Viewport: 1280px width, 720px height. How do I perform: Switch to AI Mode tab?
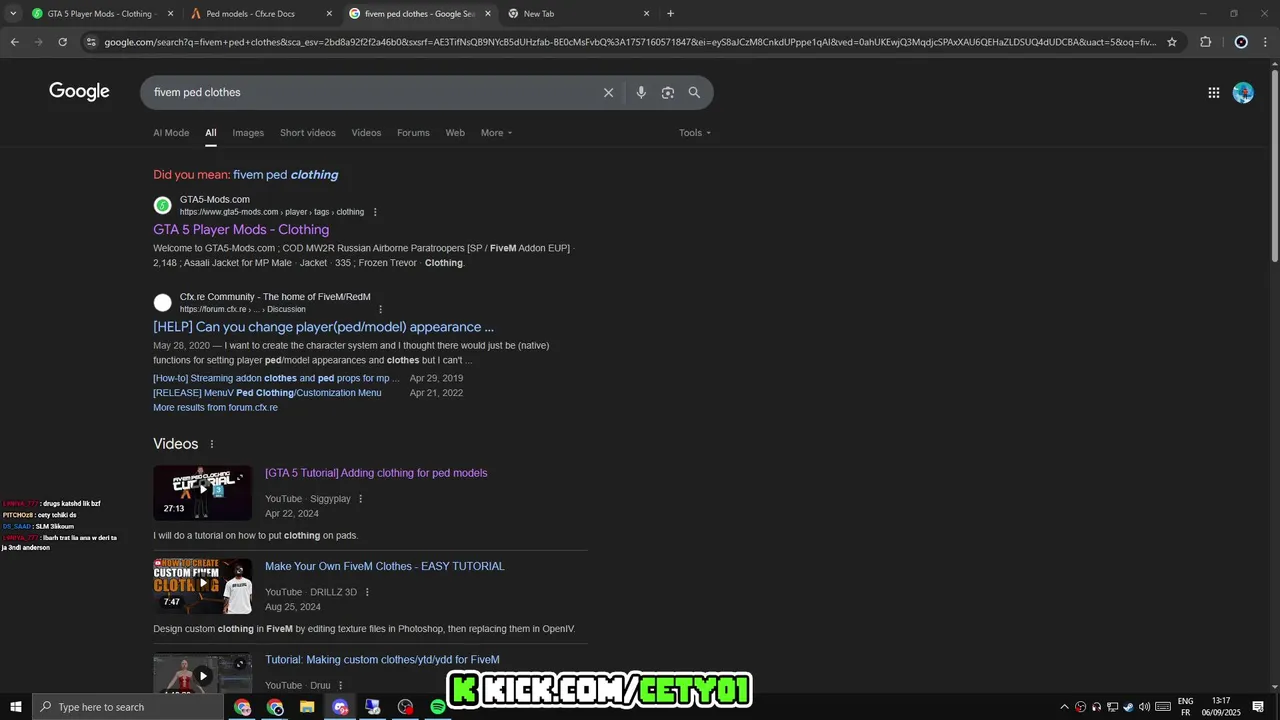pyautogui.click(x=171, y=133)
